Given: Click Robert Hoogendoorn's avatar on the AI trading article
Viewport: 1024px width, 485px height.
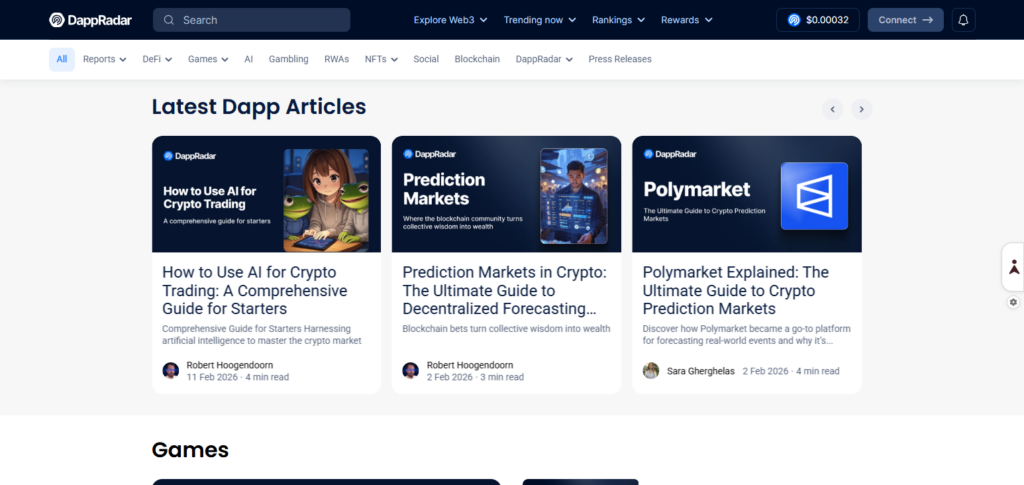Looking at the screenshot, I should 170,371.
